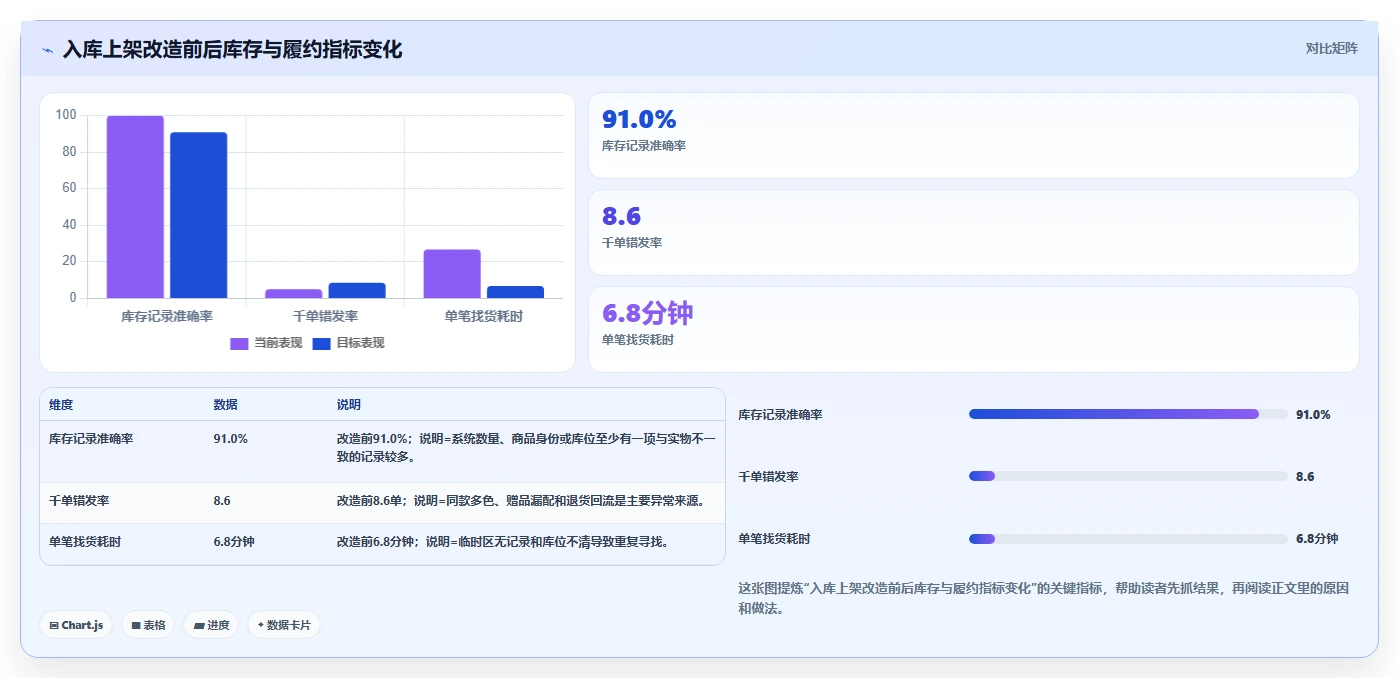The image size is (1399, 678).
Task: Click the purple 当前表现 legend swatch
Action: click(x=239, y=343)
